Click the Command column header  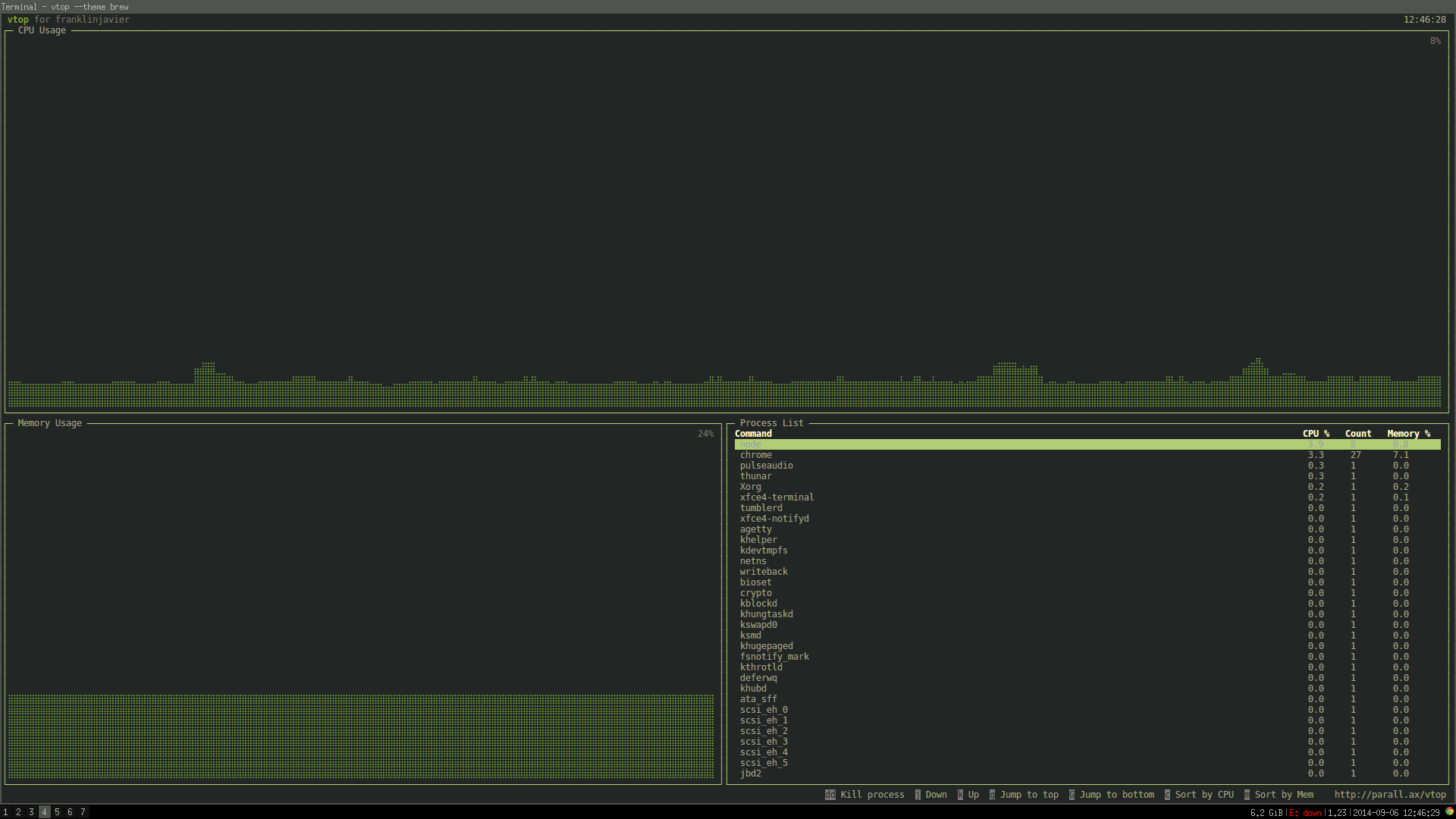coord(753,434)
